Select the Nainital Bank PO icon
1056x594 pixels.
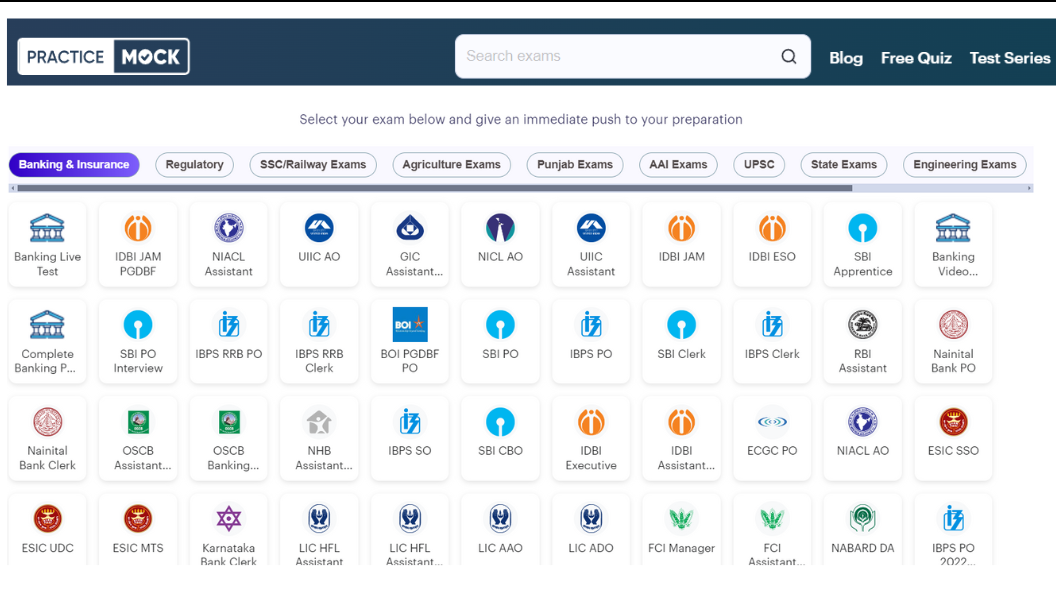(953, 325)
